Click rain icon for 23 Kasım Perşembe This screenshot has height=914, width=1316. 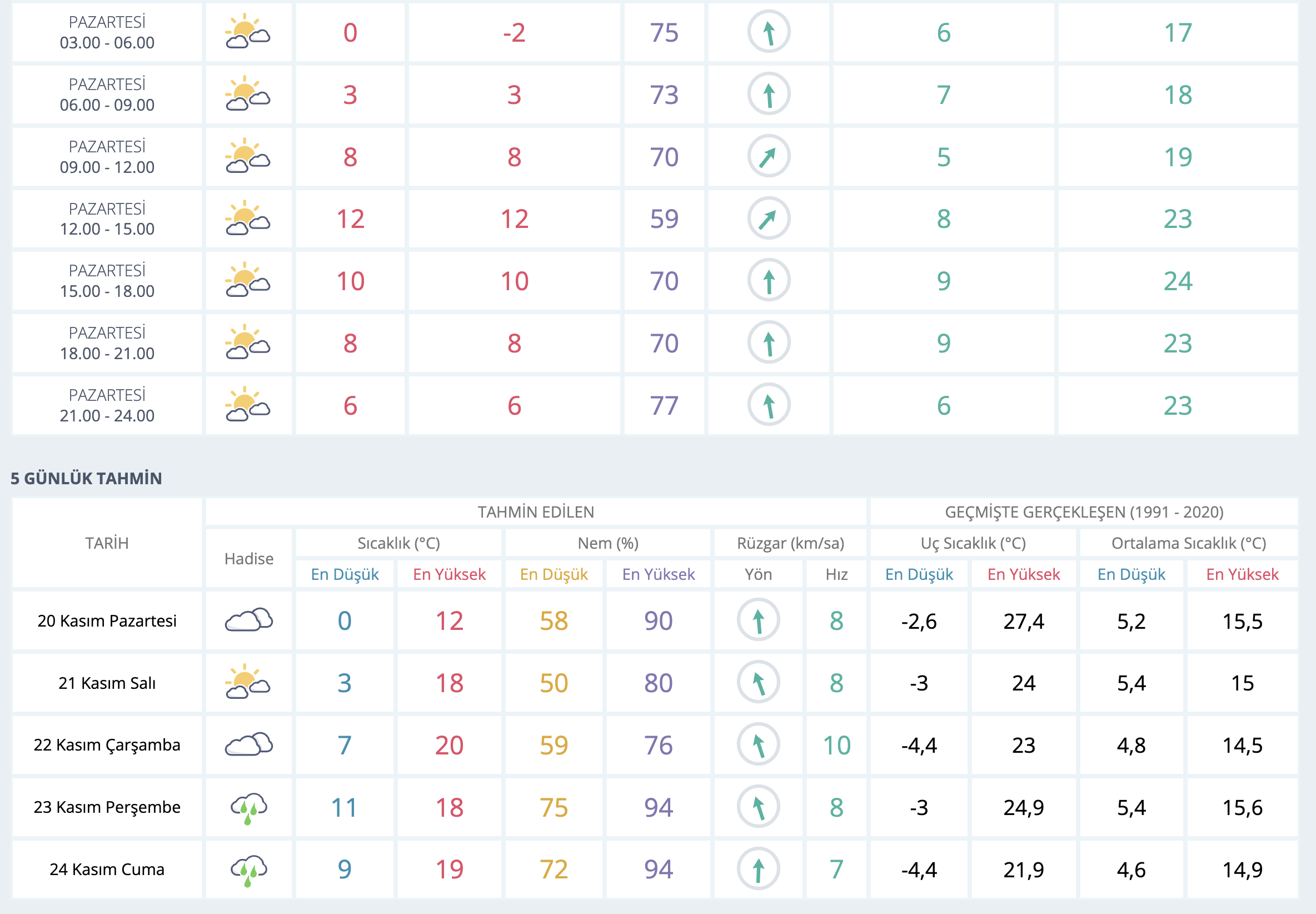point(248,807)
